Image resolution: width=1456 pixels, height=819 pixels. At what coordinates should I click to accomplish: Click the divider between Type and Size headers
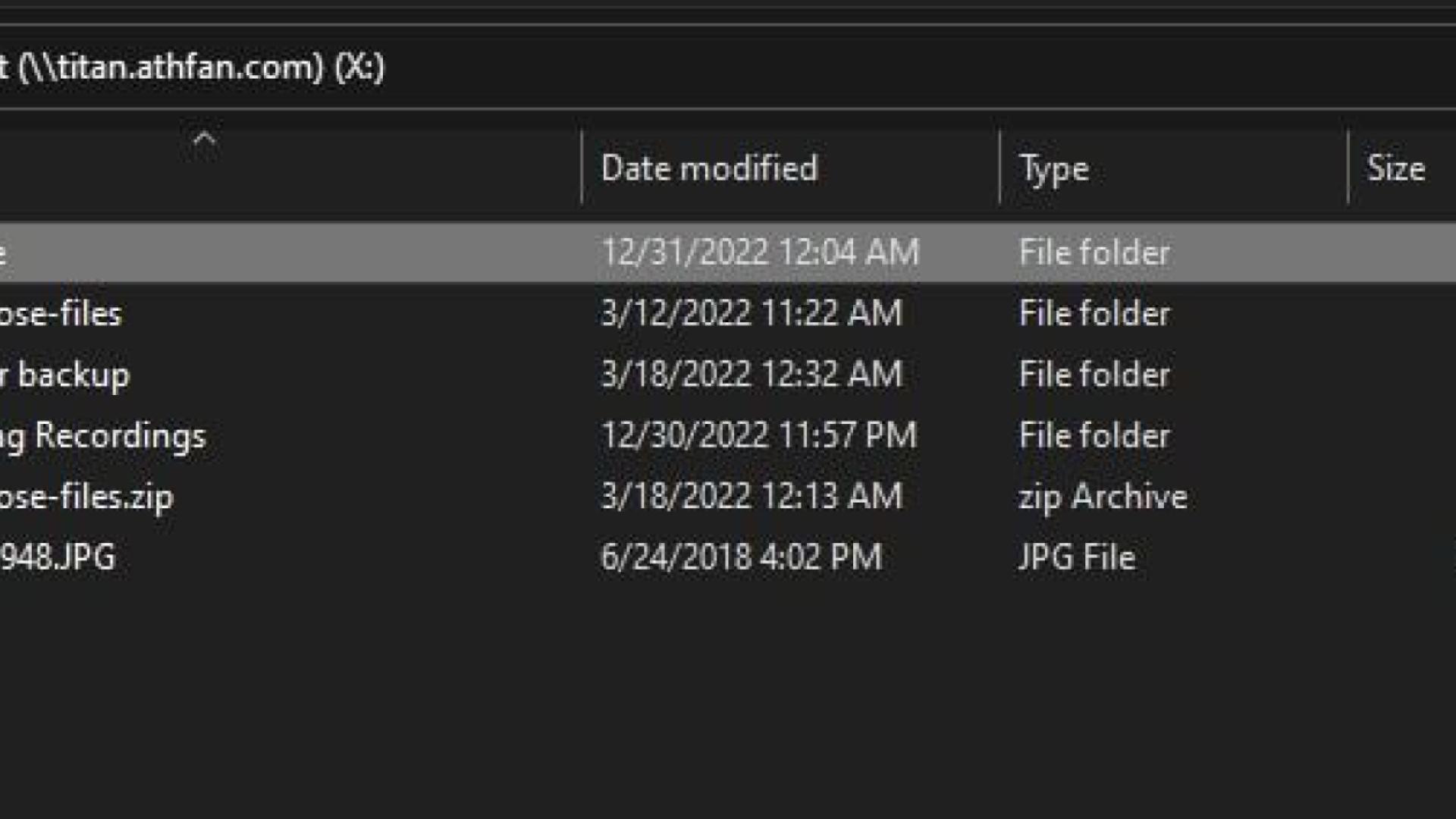1348,168
